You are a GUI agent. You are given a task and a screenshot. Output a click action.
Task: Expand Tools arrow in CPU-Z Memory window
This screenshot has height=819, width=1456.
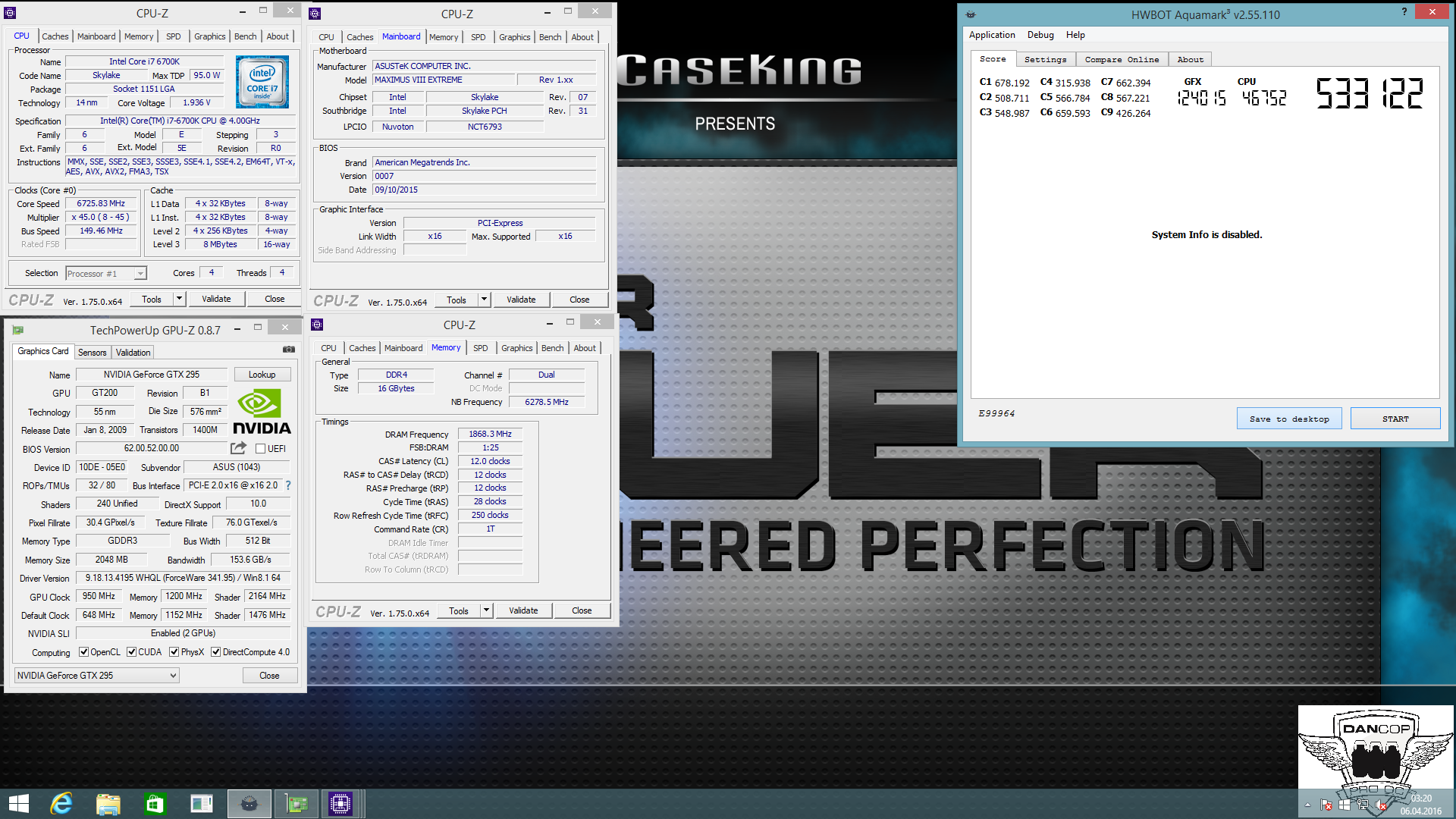coord(487,610)
